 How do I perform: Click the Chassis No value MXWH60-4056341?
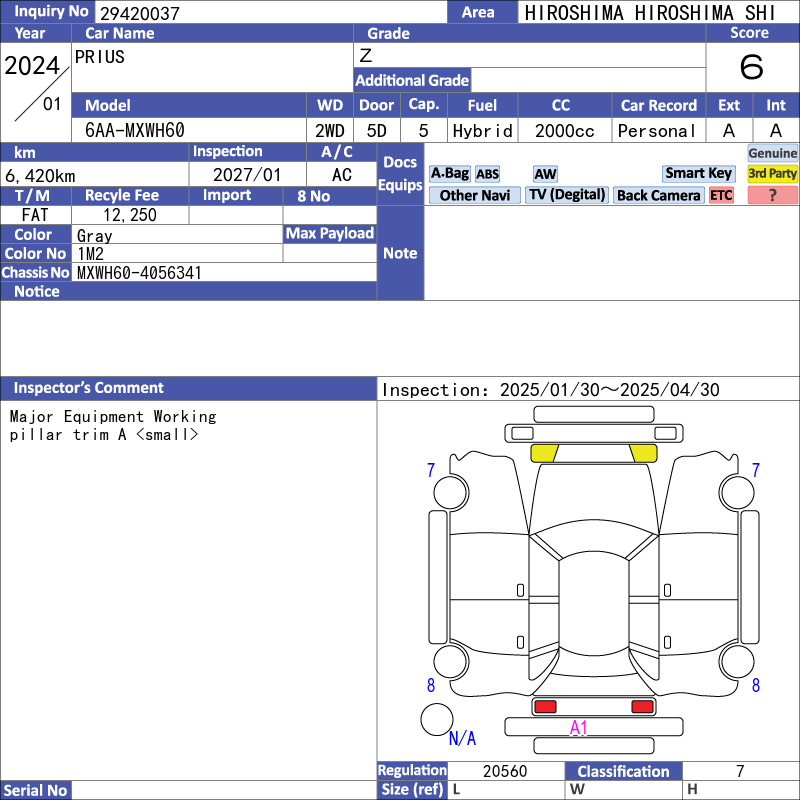tap(139, 272)
